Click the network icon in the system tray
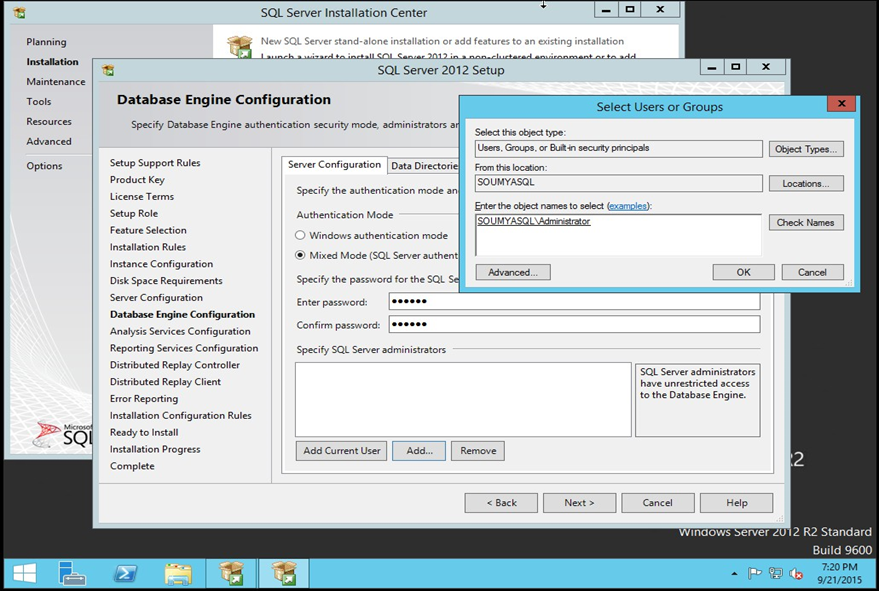 pyautogui.click(x=776, y=574)
